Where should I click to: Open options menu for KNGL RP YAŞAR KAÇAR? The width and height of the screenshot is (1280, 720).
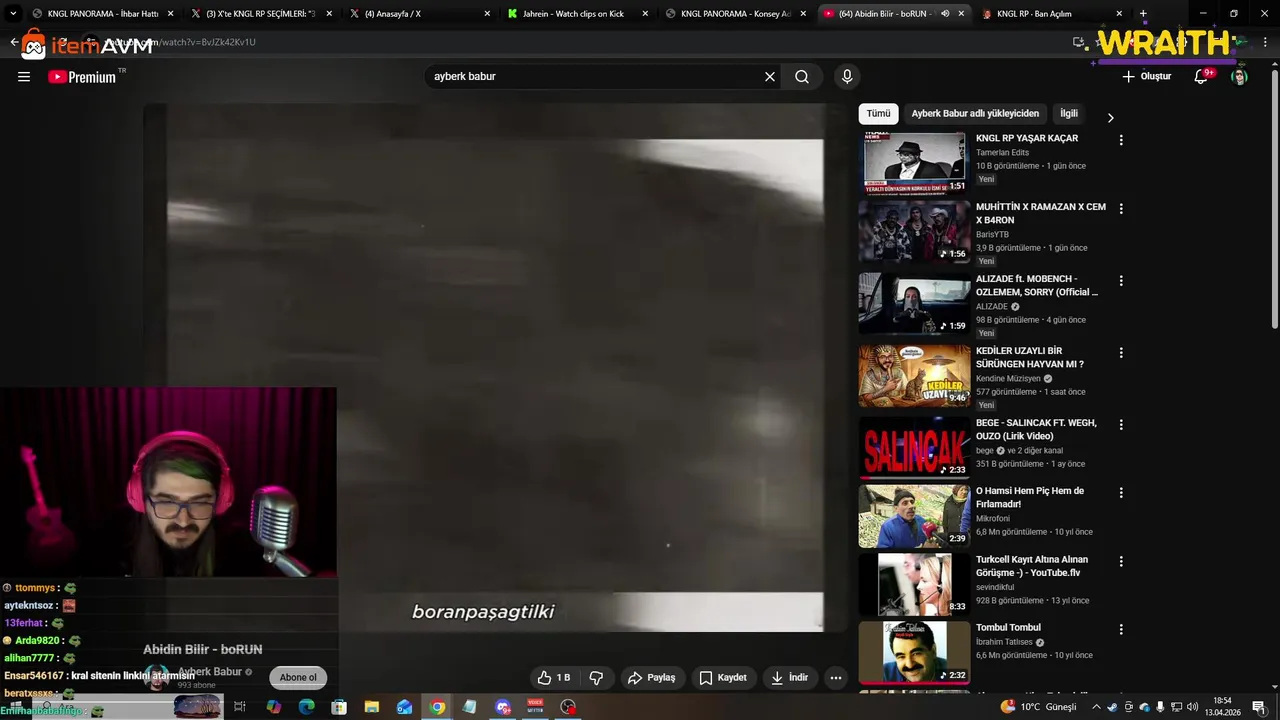[x=1121, y=141]
